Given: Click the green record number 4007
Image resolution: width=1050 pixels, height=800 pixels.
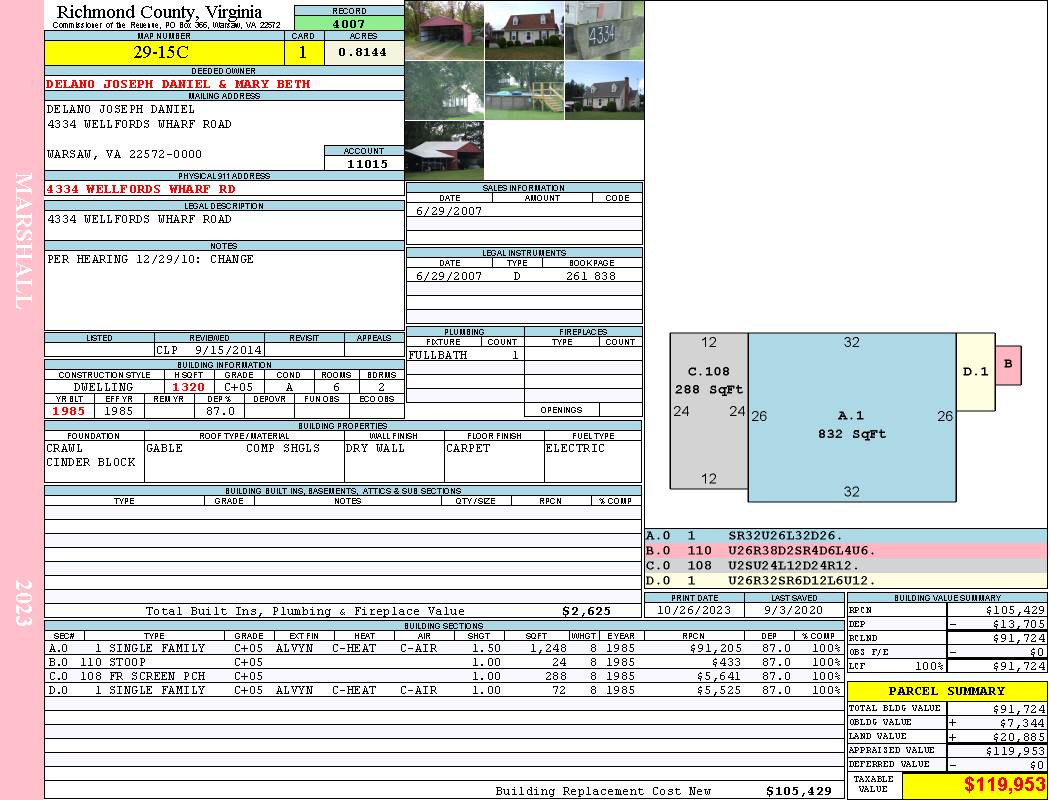Looking at the screenshot, I should pos(349,23).
